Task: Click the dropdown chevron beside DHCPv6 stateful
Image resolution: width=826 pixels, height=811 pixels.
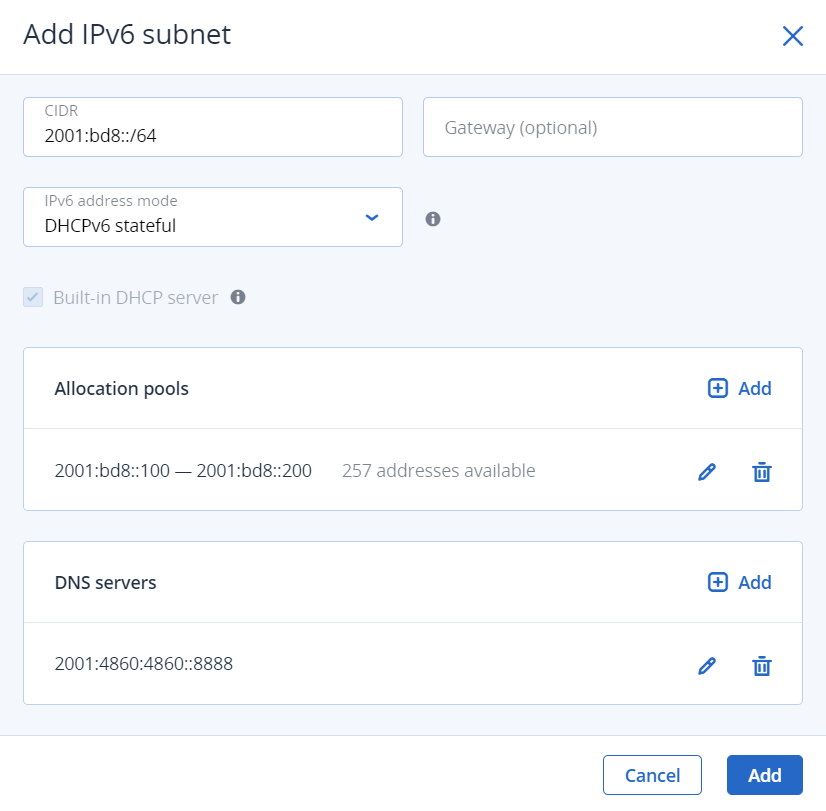Action: [x=372, y=217]
